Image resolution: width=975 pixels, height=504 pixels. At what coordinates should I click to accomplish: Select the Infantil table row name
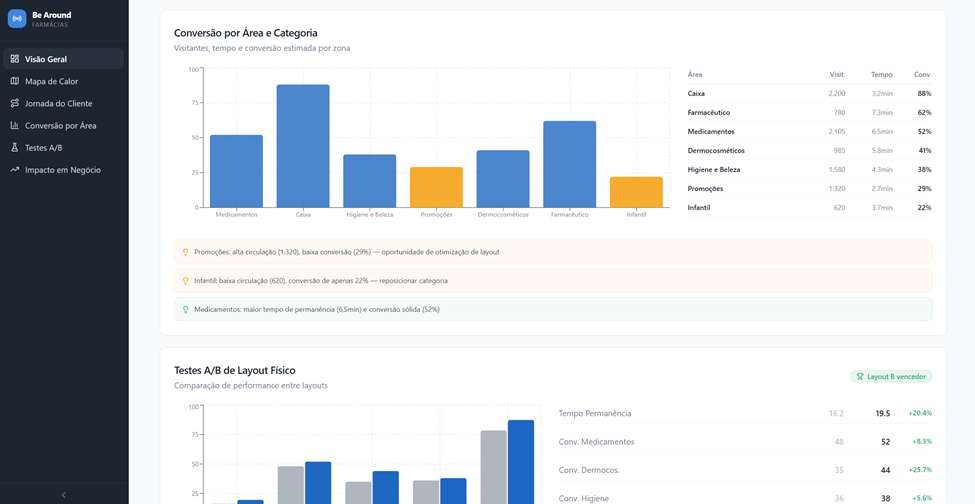point(699,208)
